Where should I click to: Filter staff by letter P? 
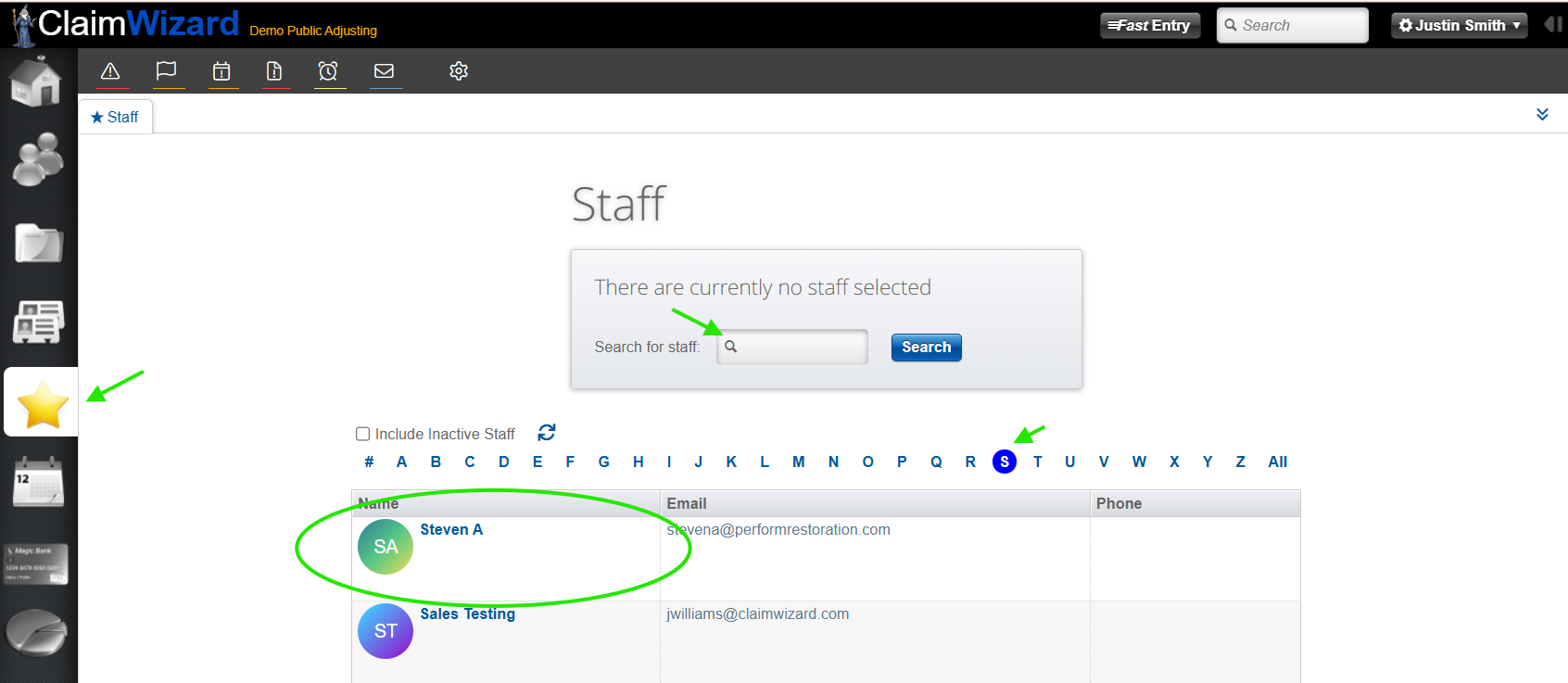coord(902,462)
